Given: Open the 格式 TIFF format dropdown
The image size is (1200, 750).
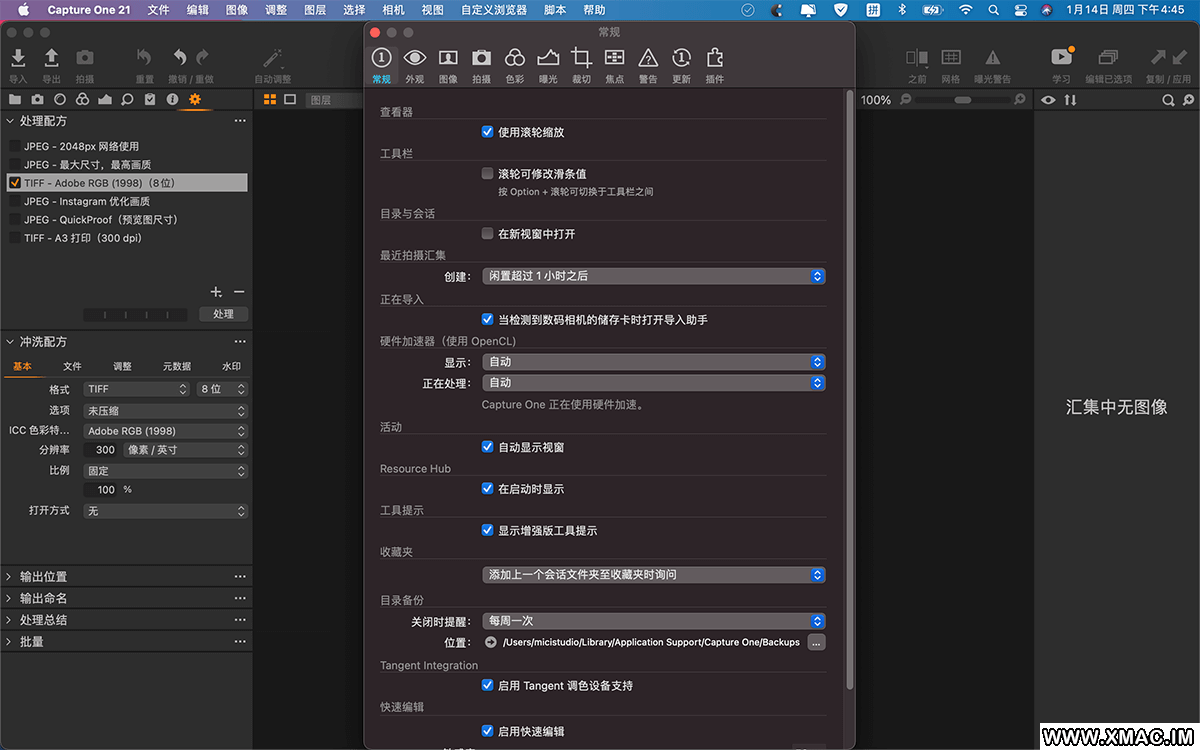Looking at the screenshot, I should [x=136, y=389].
